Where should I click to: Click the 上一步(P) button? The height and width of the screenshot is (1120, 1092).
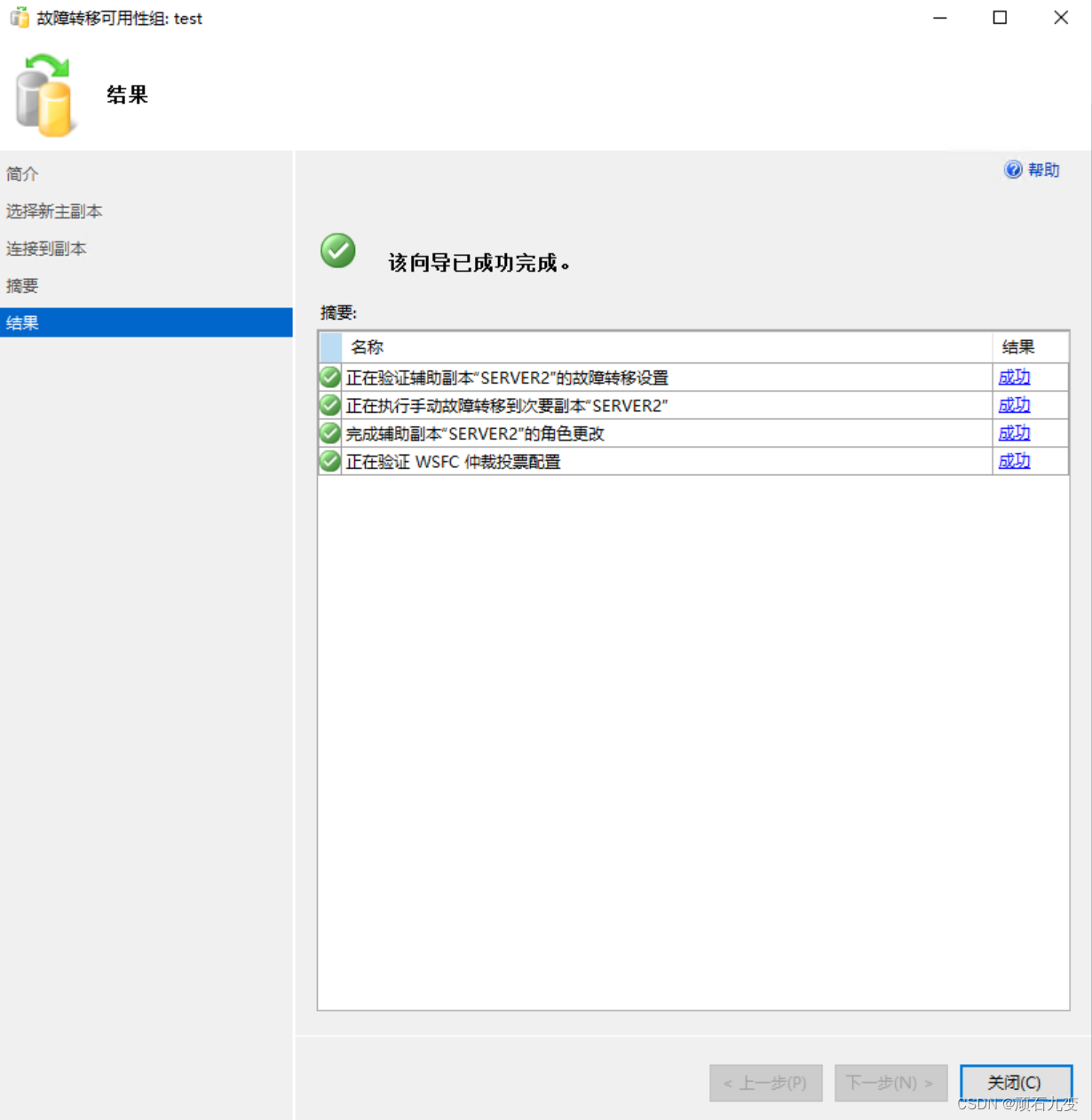(x=765, y=1083)
